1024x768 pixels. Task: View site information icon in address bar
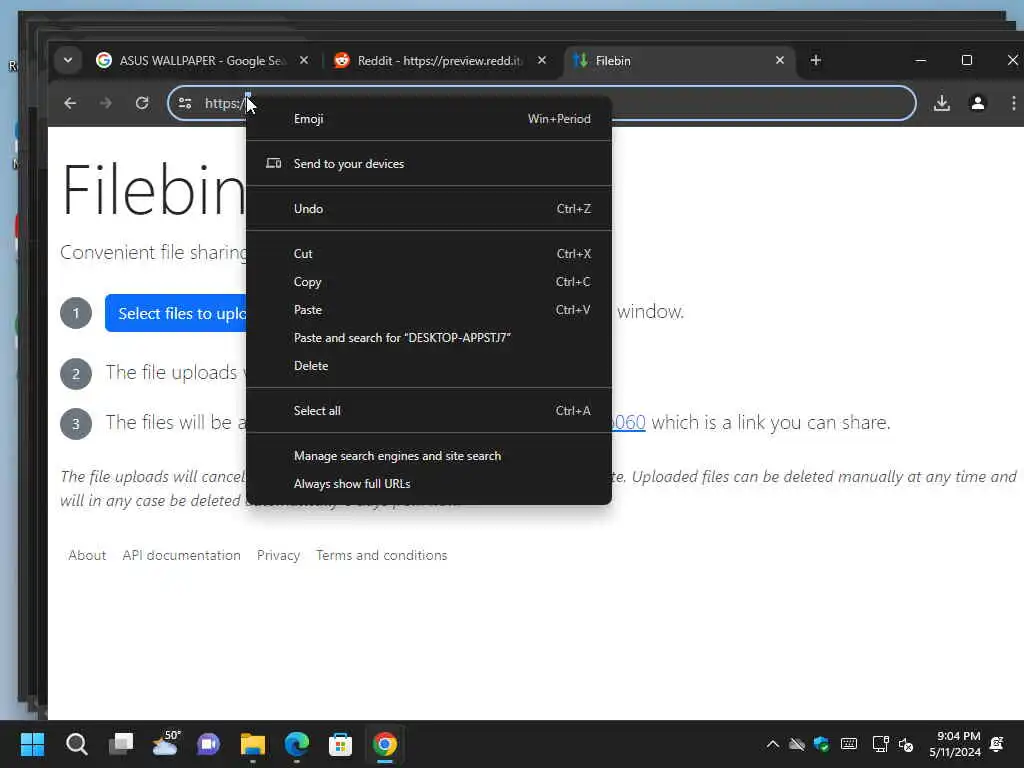[185, 103]
